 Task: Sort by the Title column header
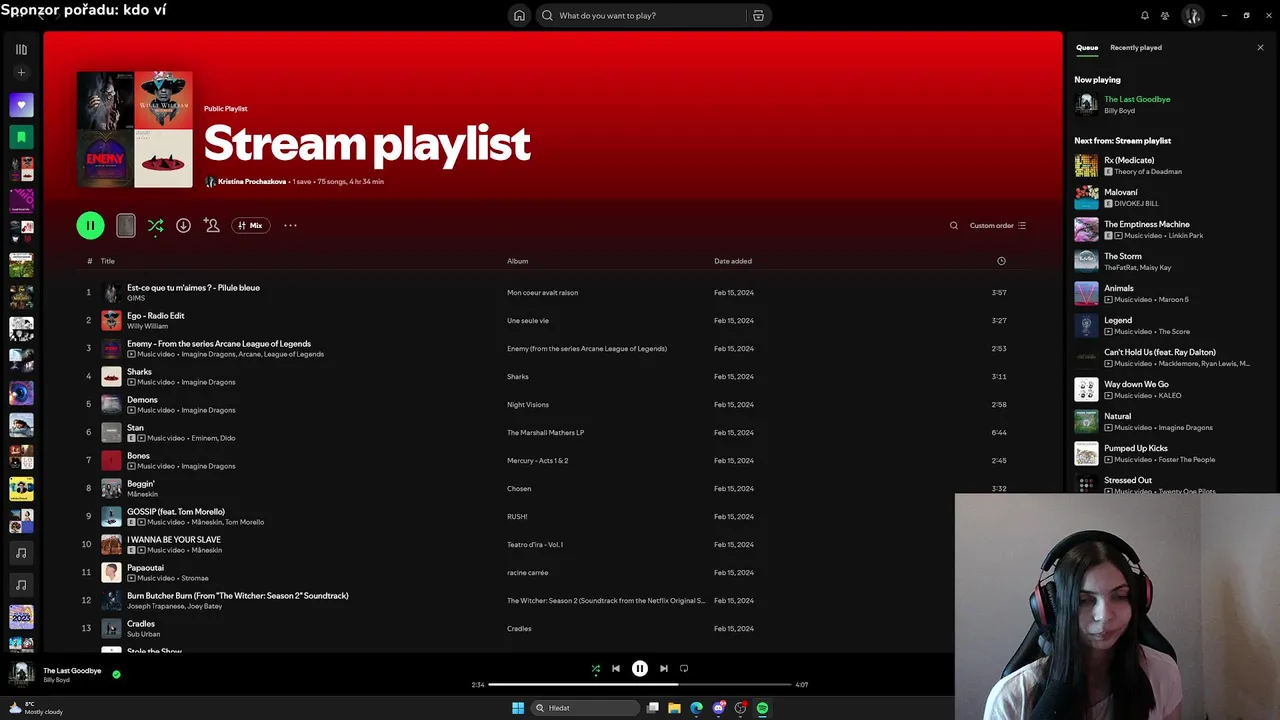pos(107,261)
